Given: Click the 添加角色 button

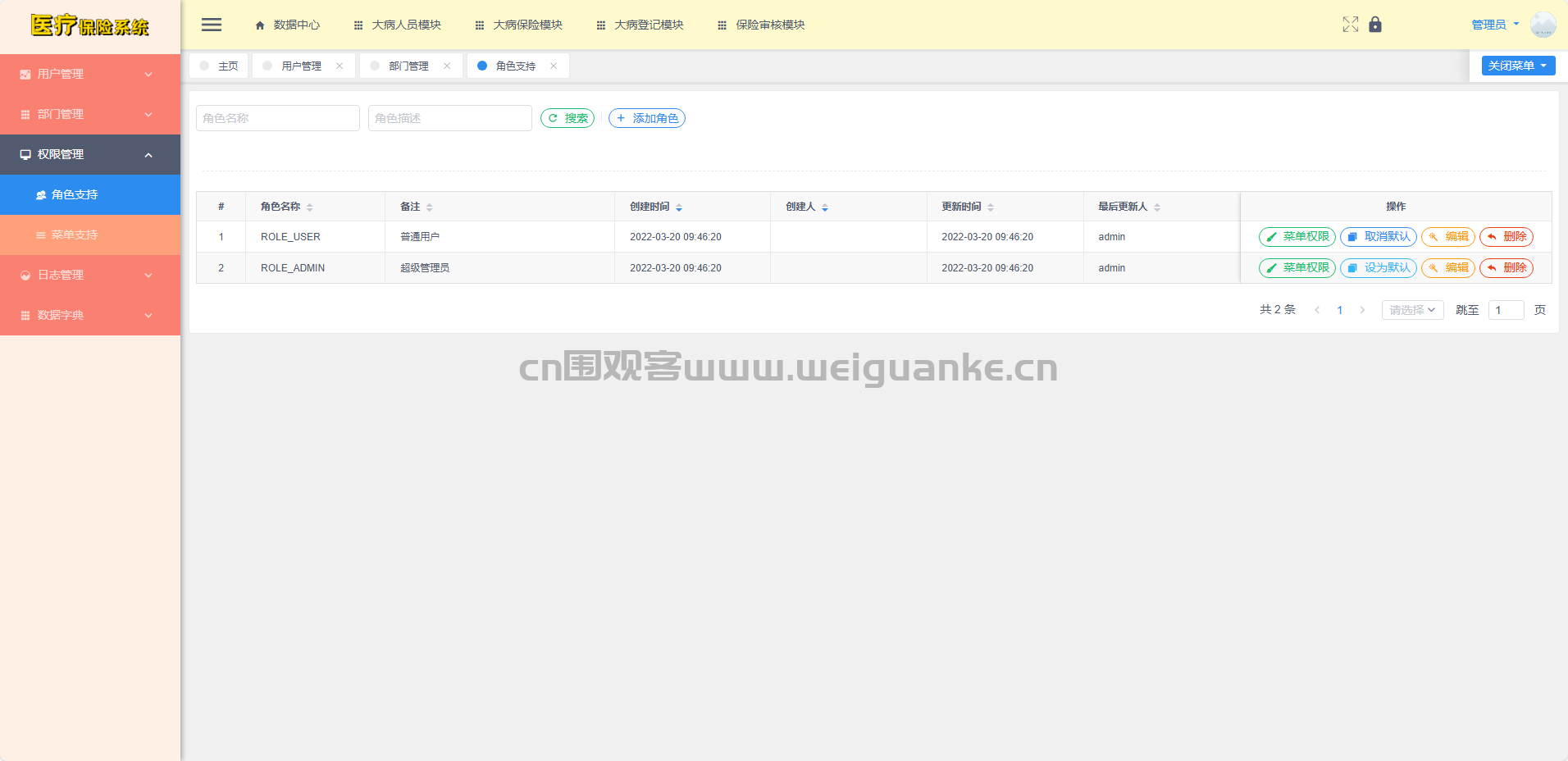Looking at the screenshot, I should [647, 118].
